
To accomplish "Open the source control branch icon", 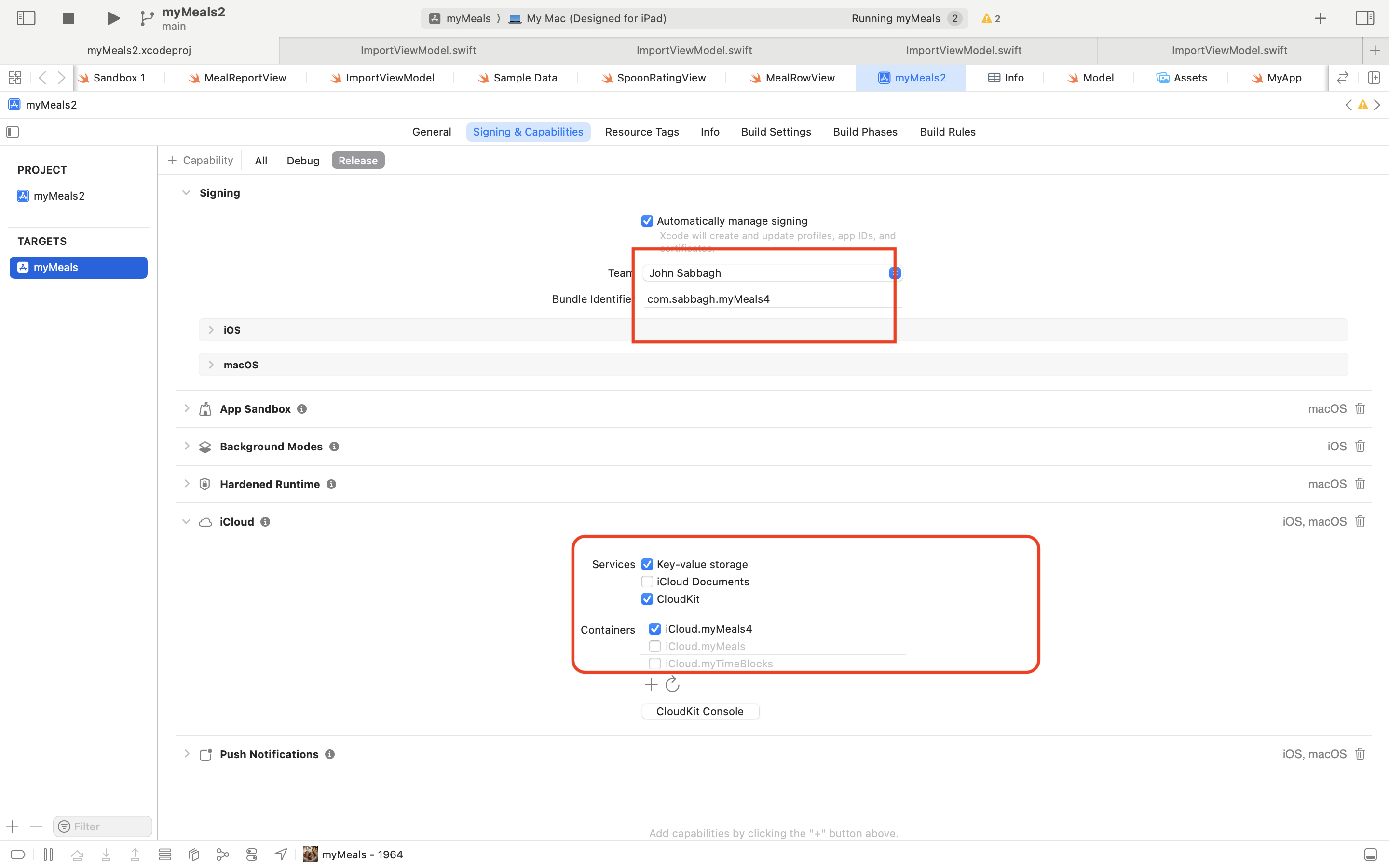I will pyautogui.click(x=146, y=18).
